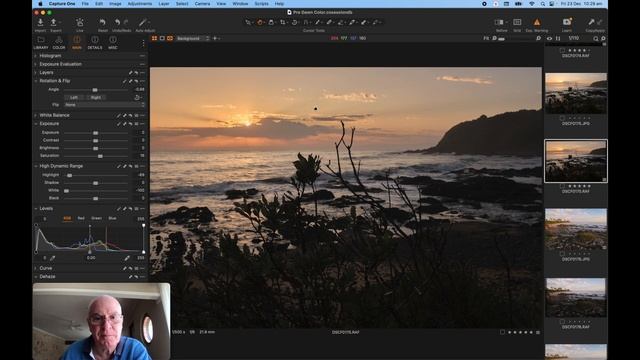Select the daylight rocks thumbnail in browser
Viewport: 640px width, 360px height.
[576, 229]
